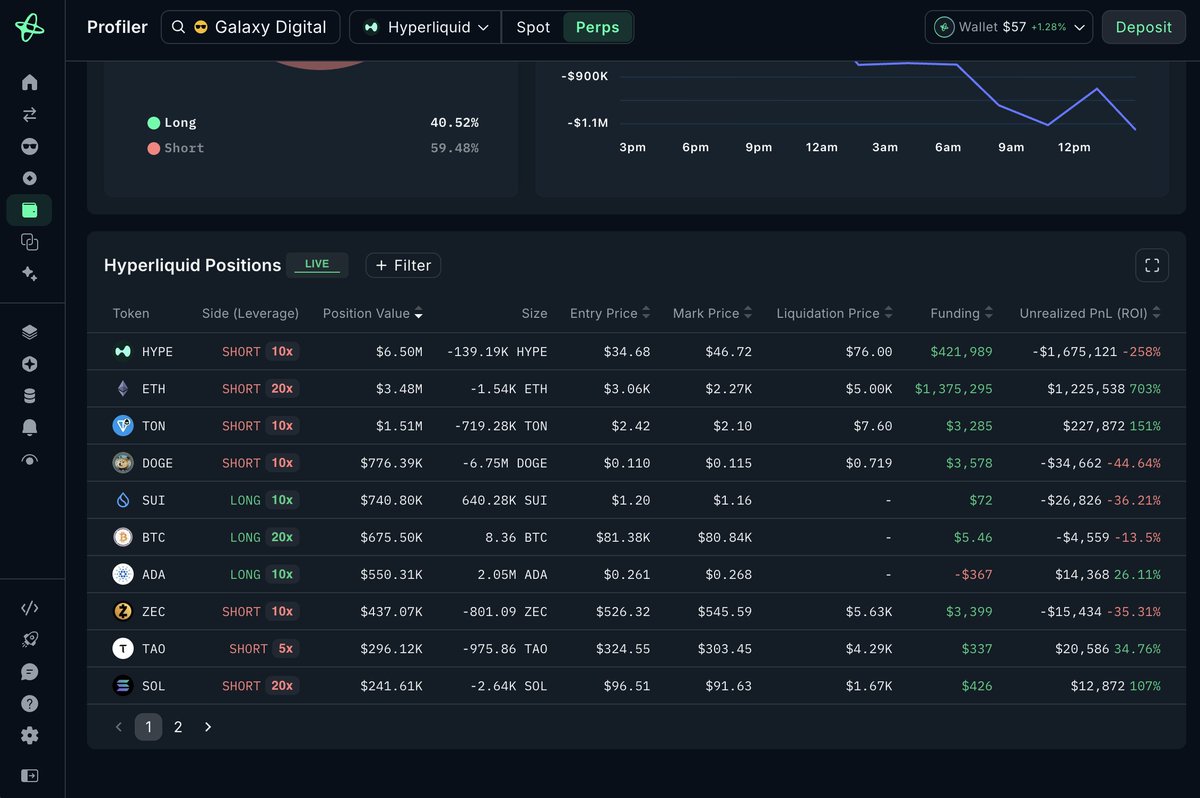Click the code brackets sidebar icon
Viewport: 1200px width, 798px height.
pos(29,608)
